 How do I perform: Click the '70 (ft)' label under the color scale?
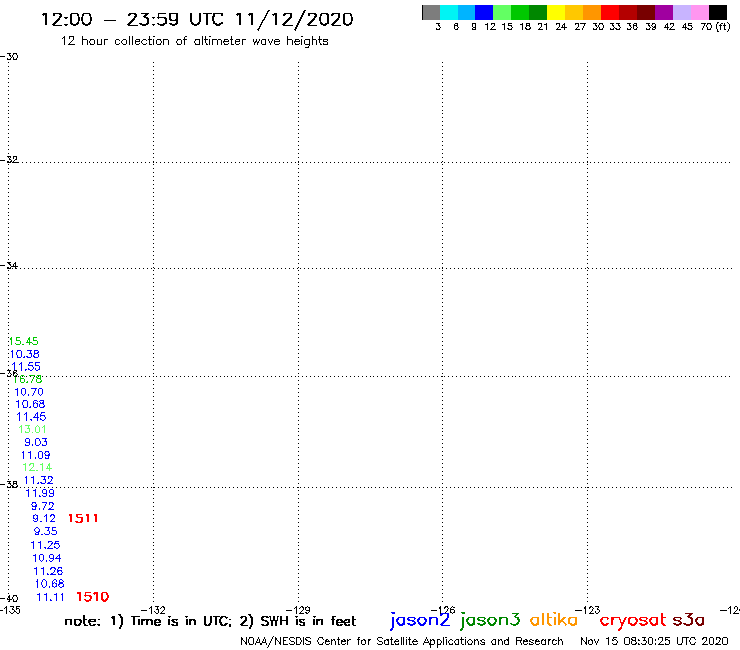pos(715,27)
